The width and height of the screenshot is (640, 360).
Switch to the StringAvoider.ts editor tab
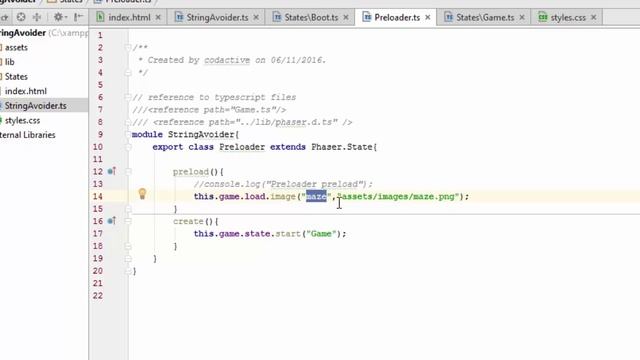pos(218,18)
